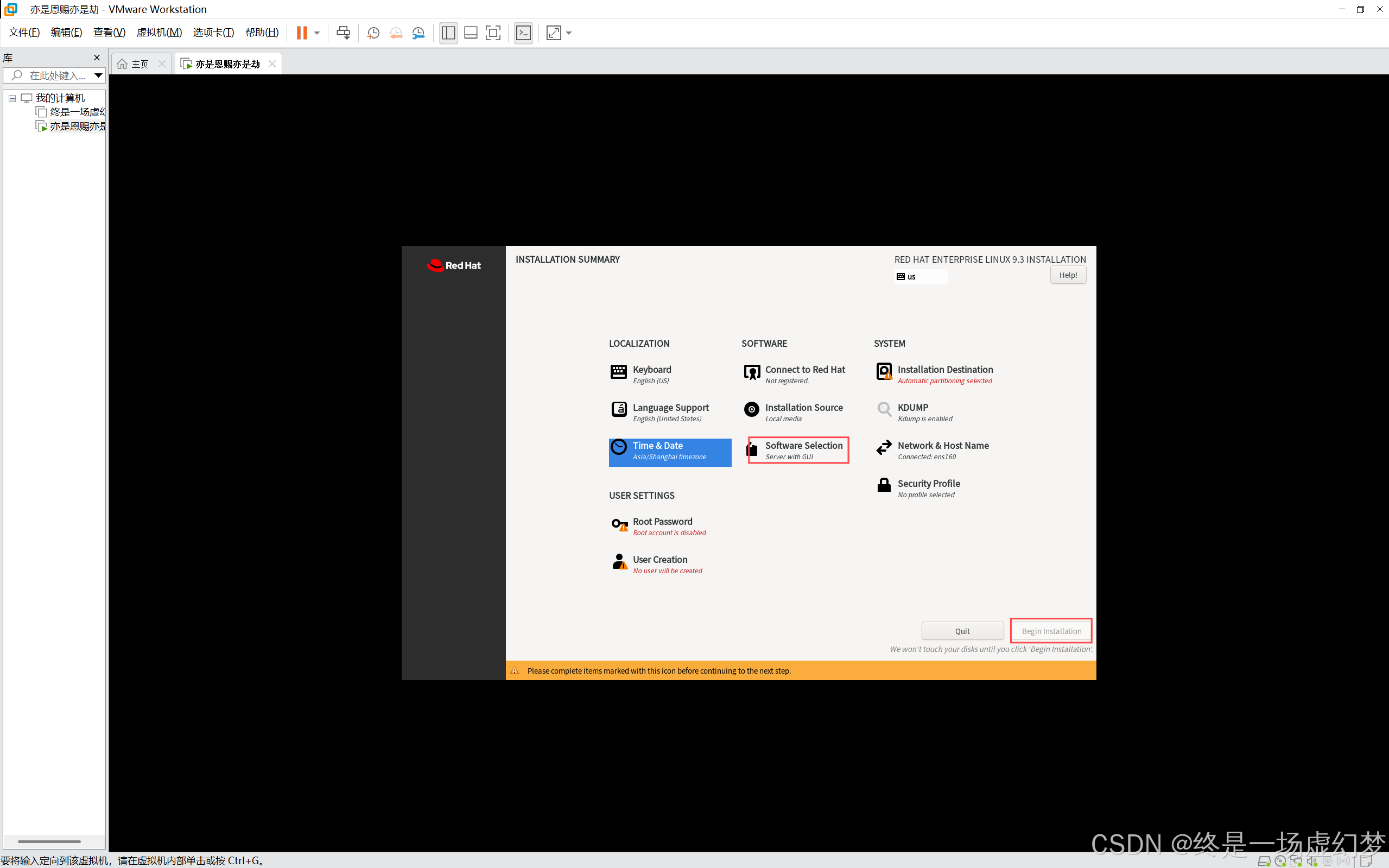The width and height of the screenshot is (1389, 868).
Task: Expand the library search filter dropdown
Action: click(x=98, y=75)
